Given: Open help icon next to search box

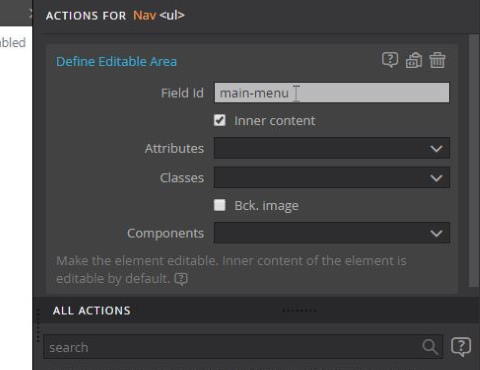Looking at the screenshot, I should click(461, 347).
